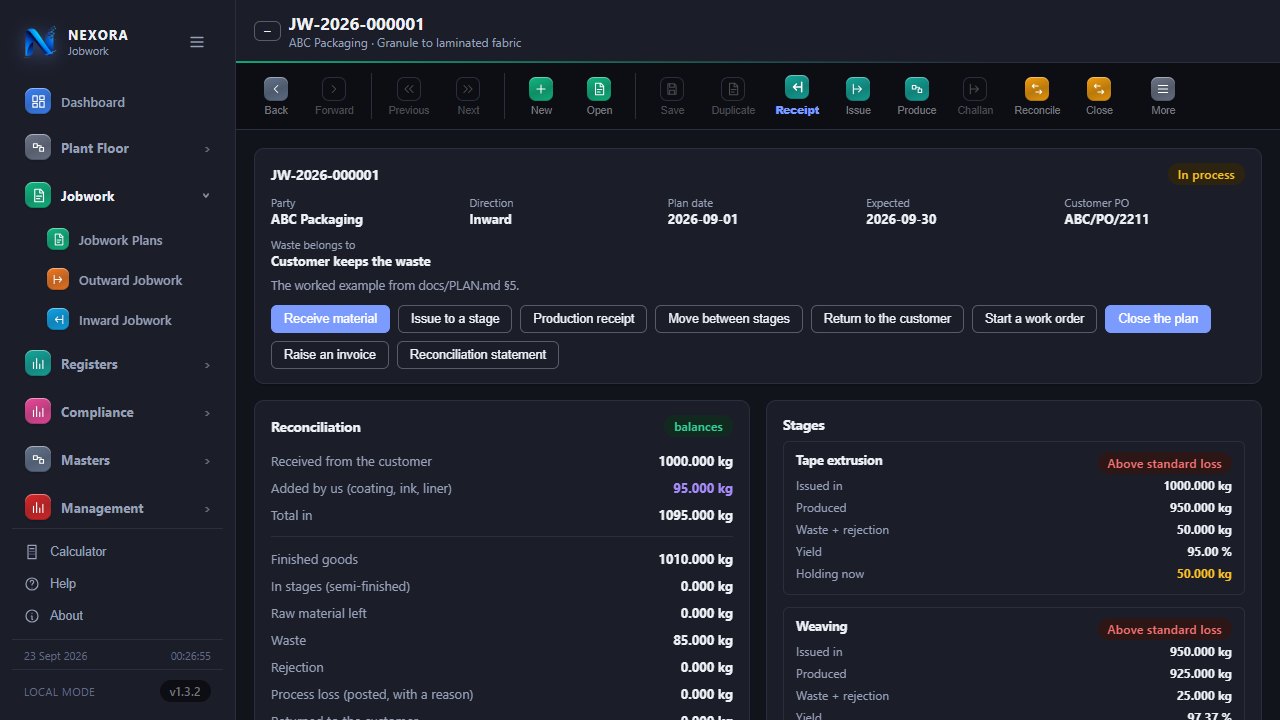Click Return to the customer button
This screenshot has height=720, width=1280.
pyautogui.click(x=887, y=319)
